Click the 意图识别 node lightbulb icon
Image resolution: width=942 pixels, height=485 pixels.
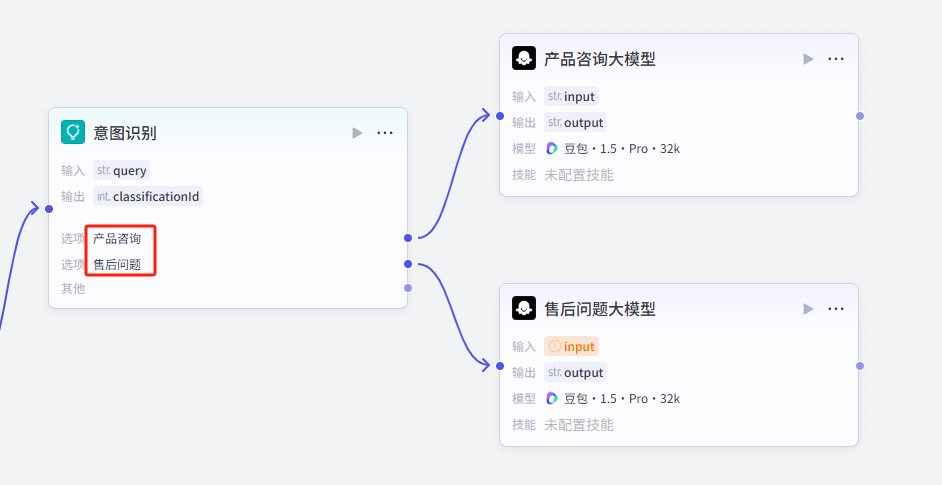[73, 133]
